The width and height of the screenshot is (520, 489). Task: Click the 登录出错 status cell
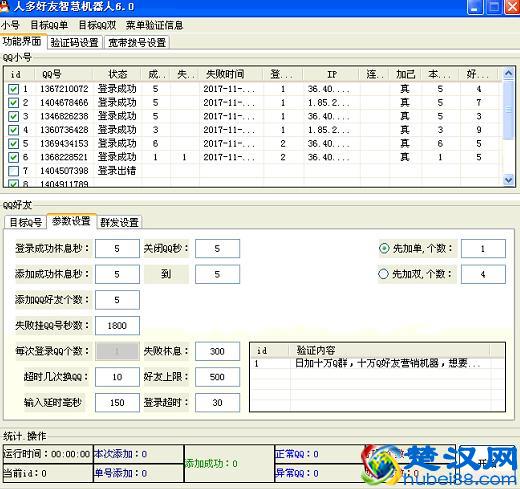click(x=117, y=171)
